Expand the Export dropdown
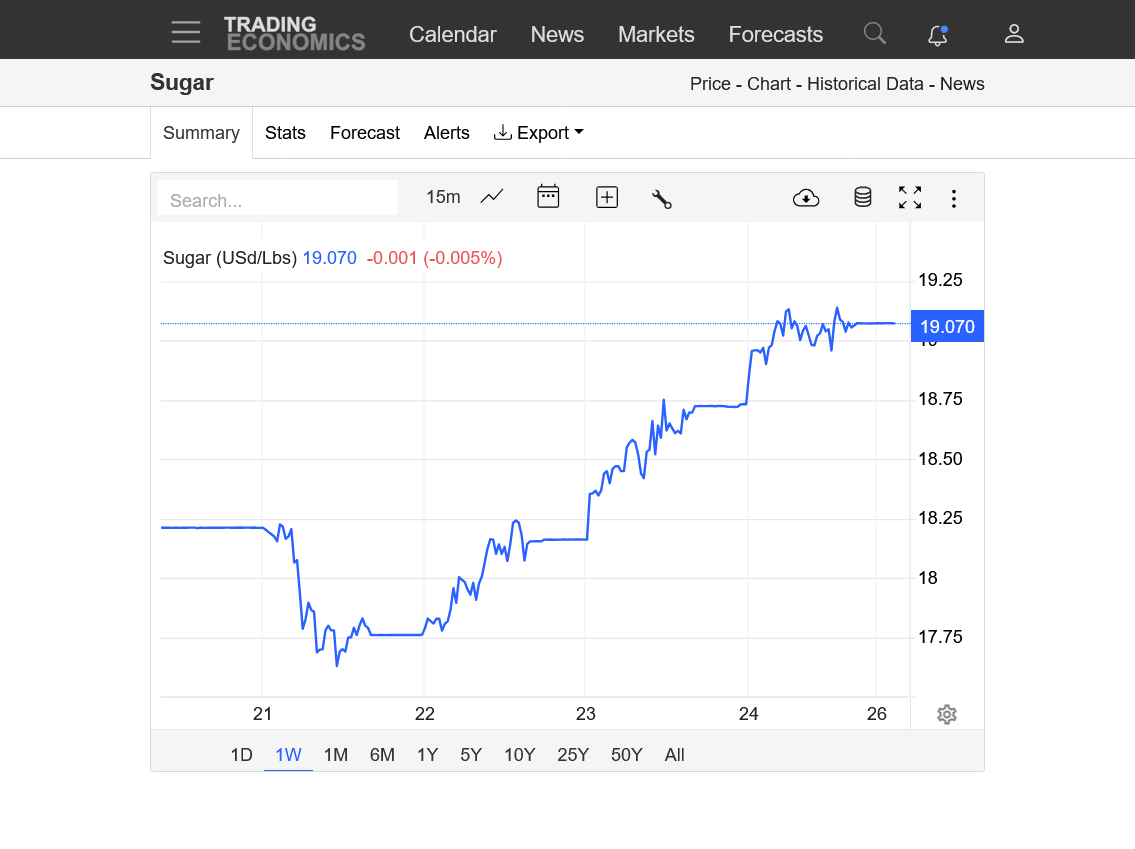This screenshot has width=1135, height=849. [539, 132]
